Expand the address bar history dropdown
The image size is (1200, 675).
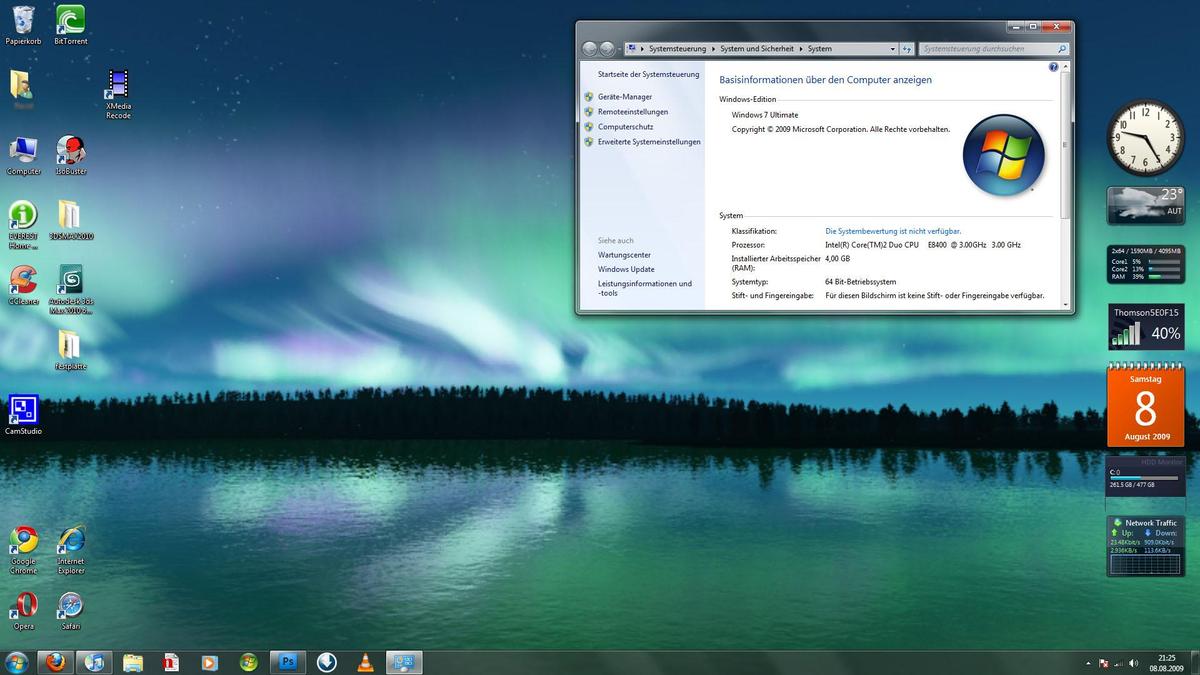(893, 49)
